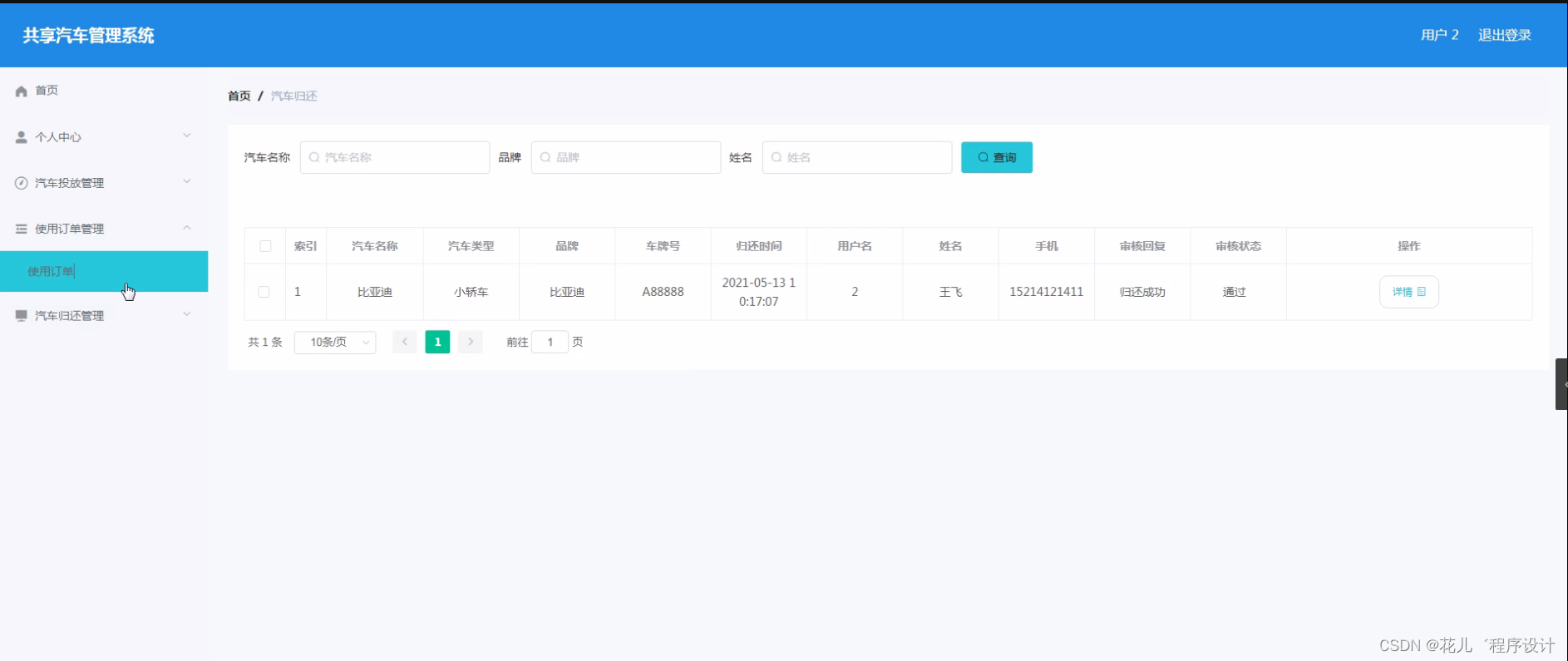The image size is (1568, 661).
Task: Click the compass icon beside 汽车投放管理
Action: click(x=22, y=183)
